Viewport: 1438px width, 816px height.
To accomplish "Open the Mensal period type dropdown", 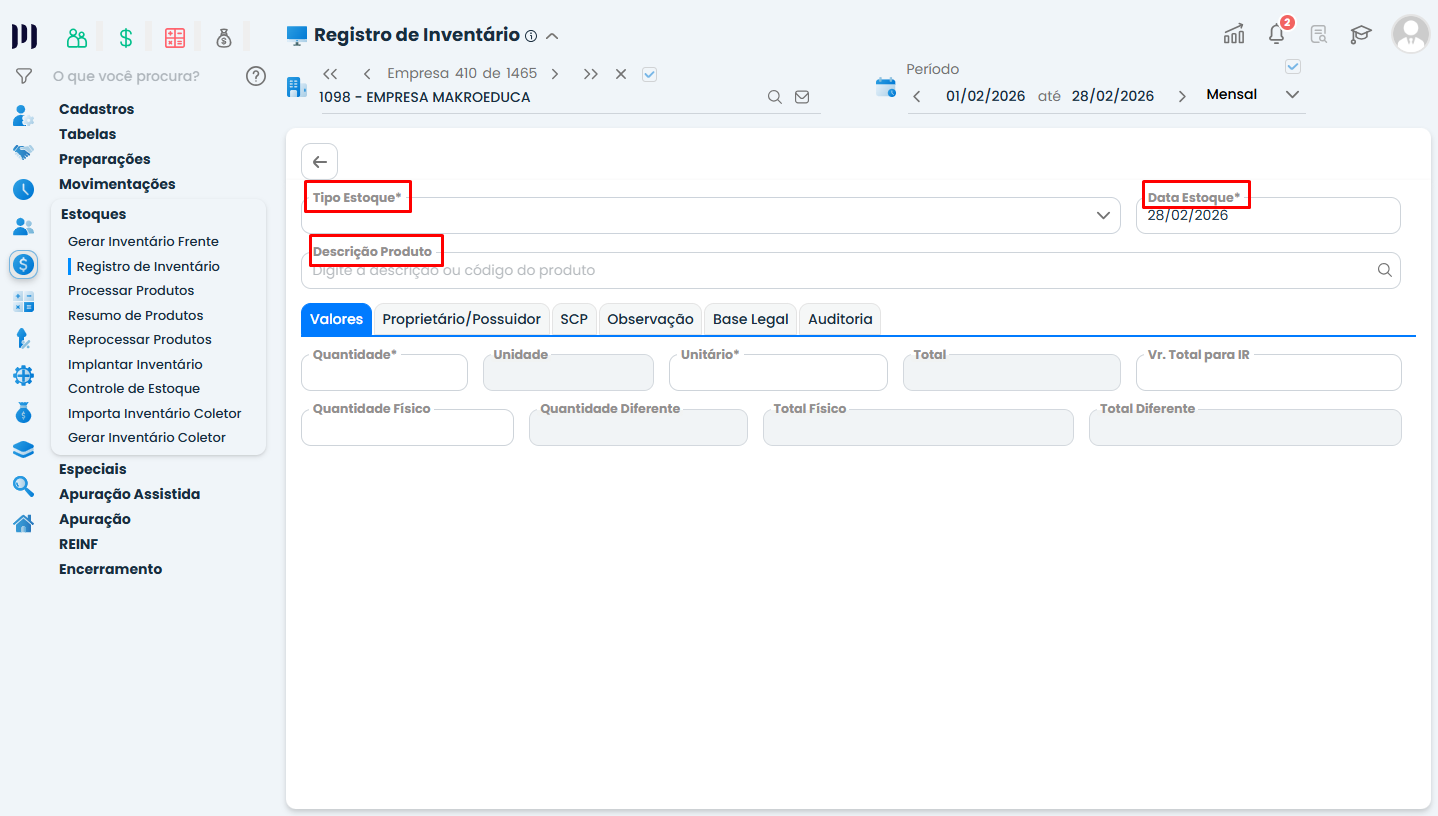I will (x=1253, y=95).
